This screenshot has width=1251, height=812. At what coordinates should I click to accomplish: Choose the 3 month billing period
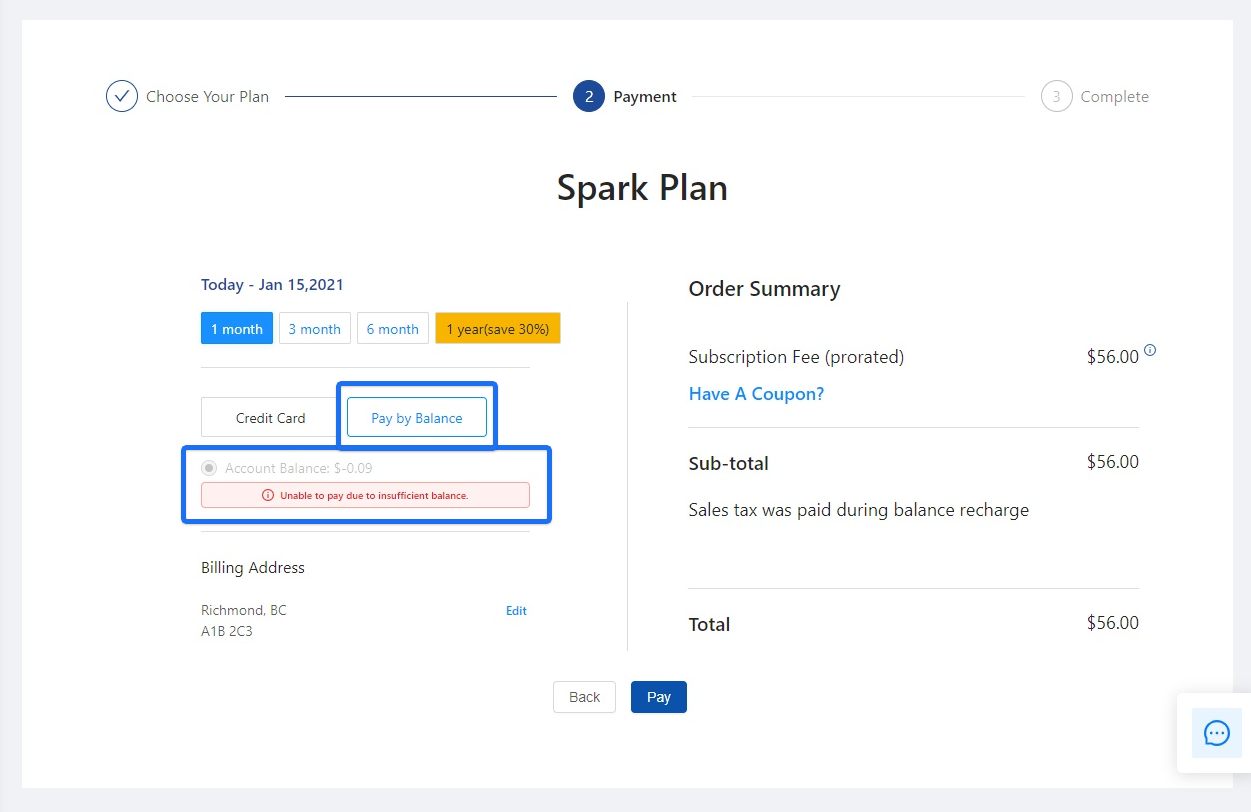click(x=315, y=329)
